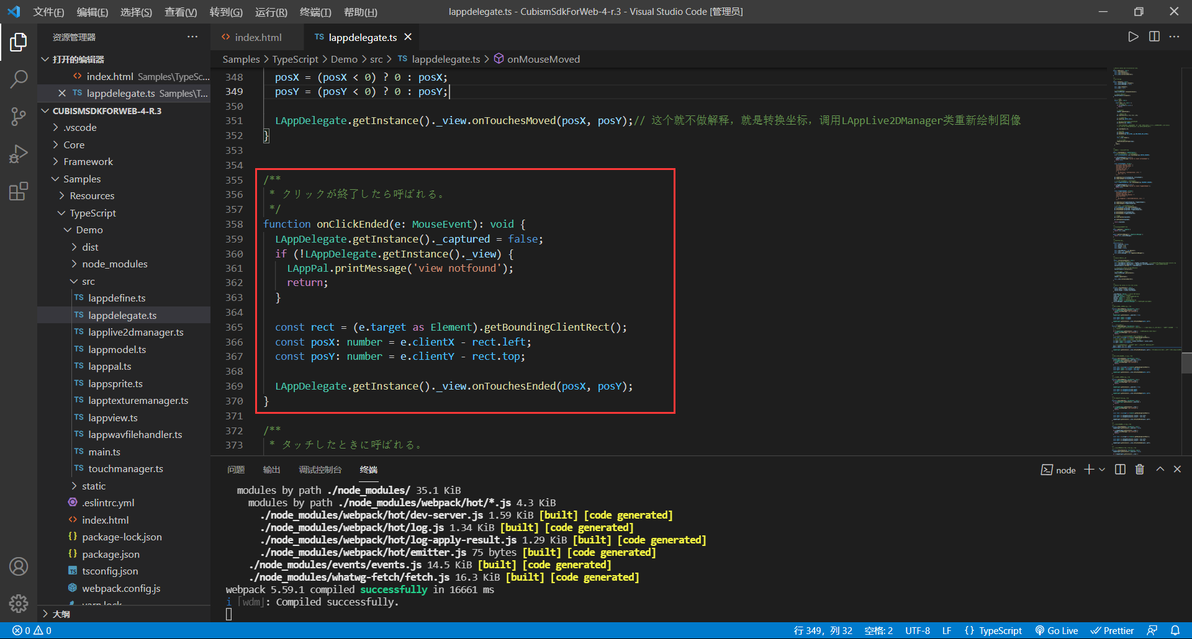Click Prettier status bar item
The image size is (1192, 639).
point(1112,631)
